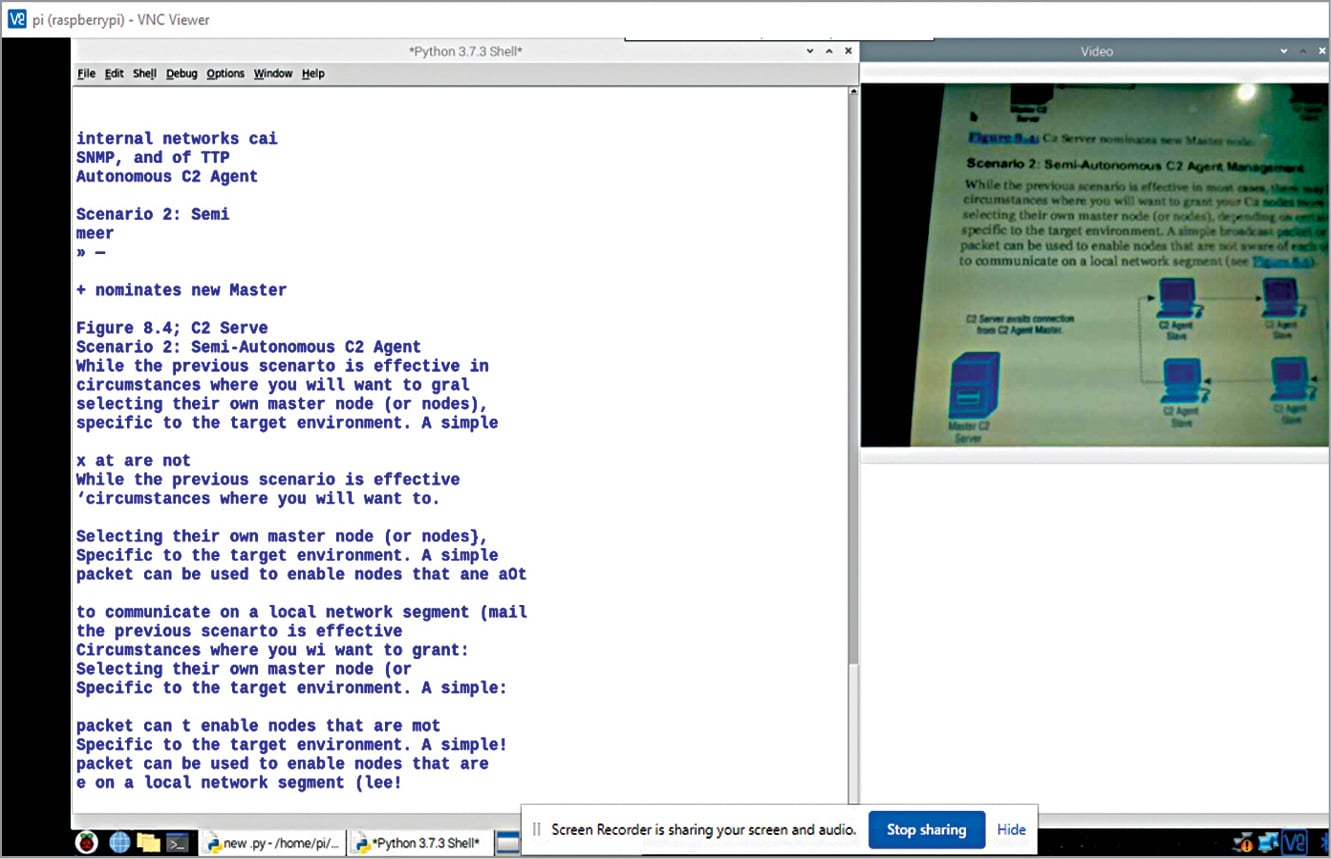
Task: Expand the Options menu
Action: (x=225, y=74)
